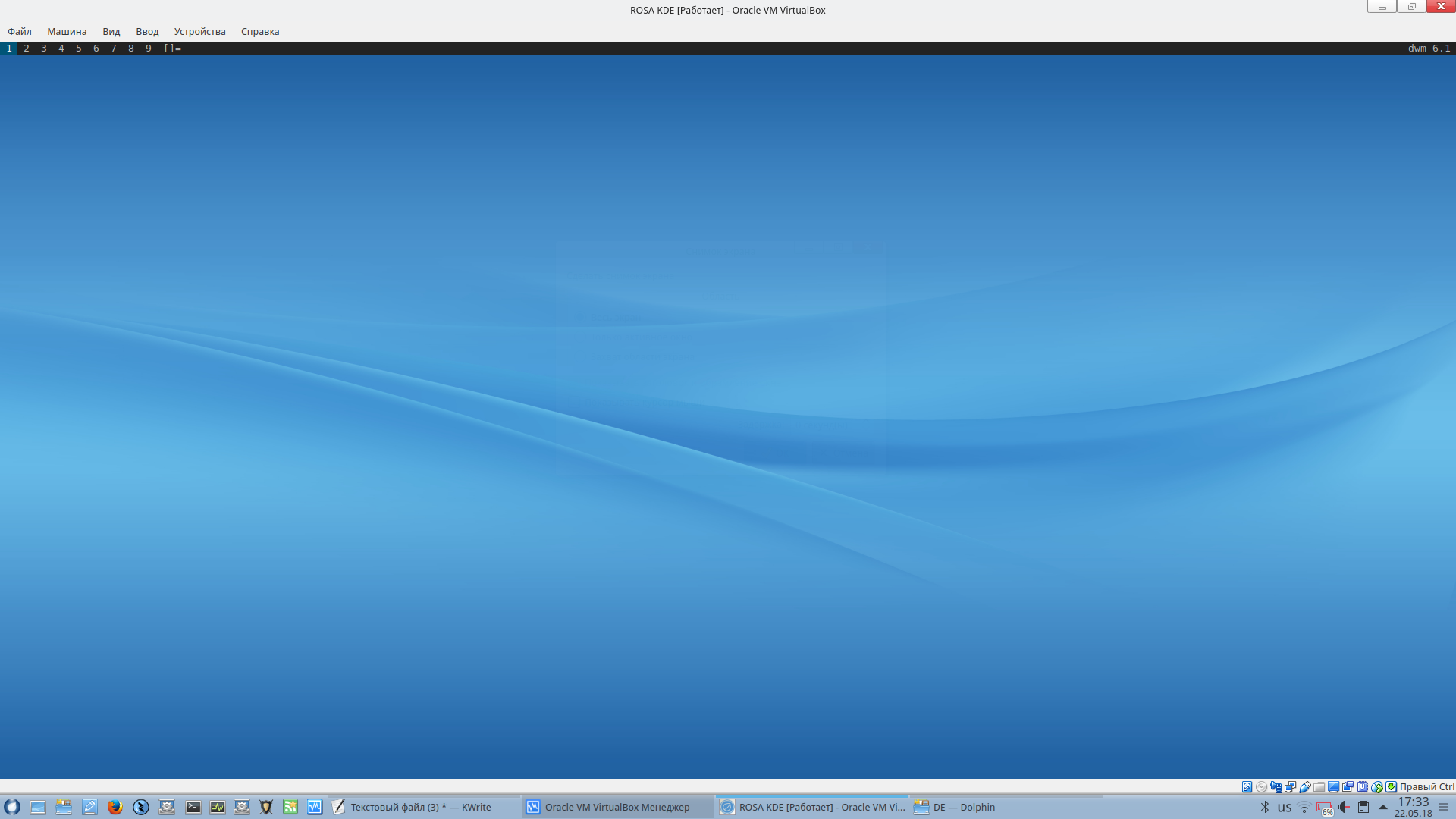Expand hidden system tray icons arrow
1456x819 pixels.
[x=1383, y=807]
